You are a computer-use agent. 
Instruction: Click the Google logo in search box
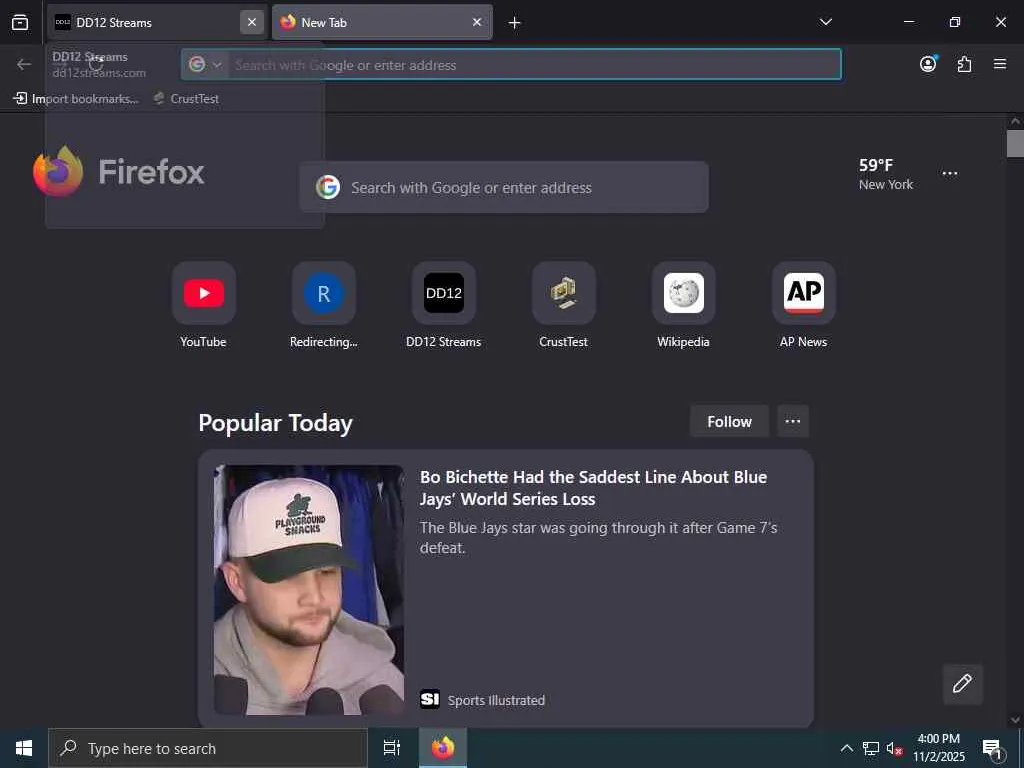[x=328, y=187]
